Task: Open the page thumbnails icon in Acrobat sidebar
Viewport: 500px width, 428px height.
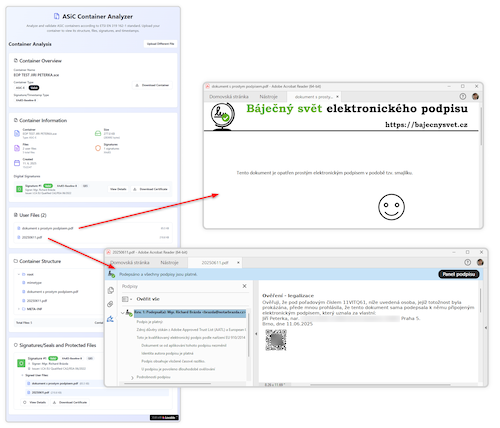Action: [111, 290]
